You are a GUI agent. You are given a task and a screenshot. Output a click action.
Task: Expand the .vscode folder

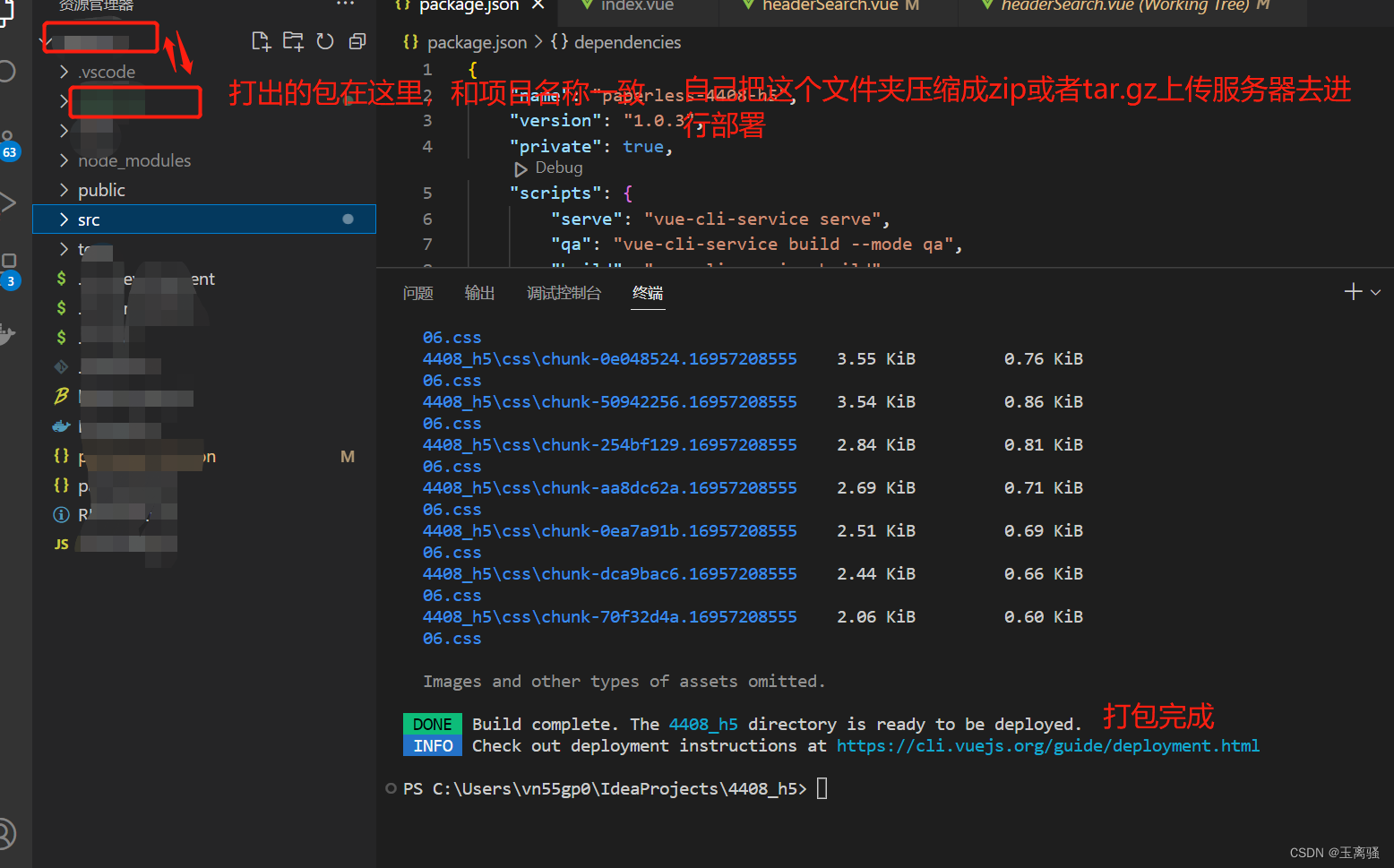[x=106, y=72]
